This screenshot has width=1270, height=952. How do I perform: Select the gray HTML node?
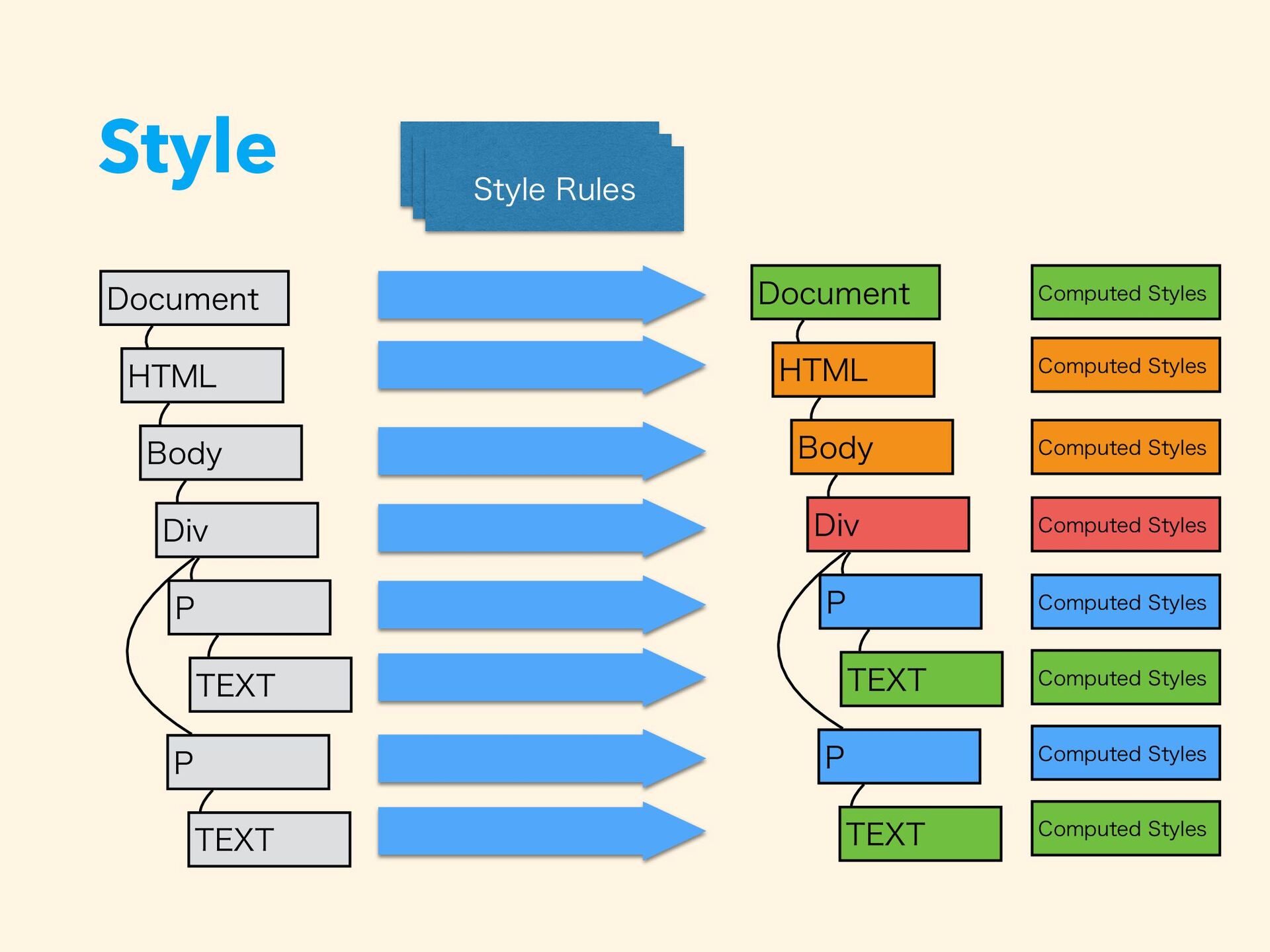click(202, 376)
